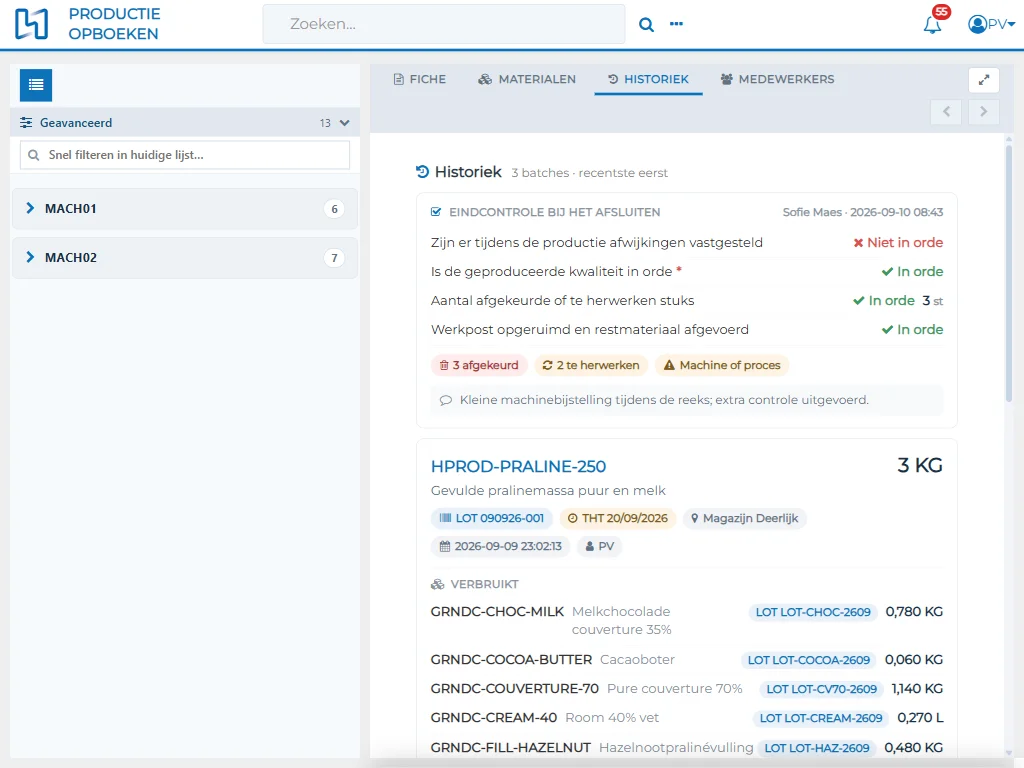The width and height of the screenshot is (1024, 768).
Task: Open the Medewerkers tab
Action: 777,79
